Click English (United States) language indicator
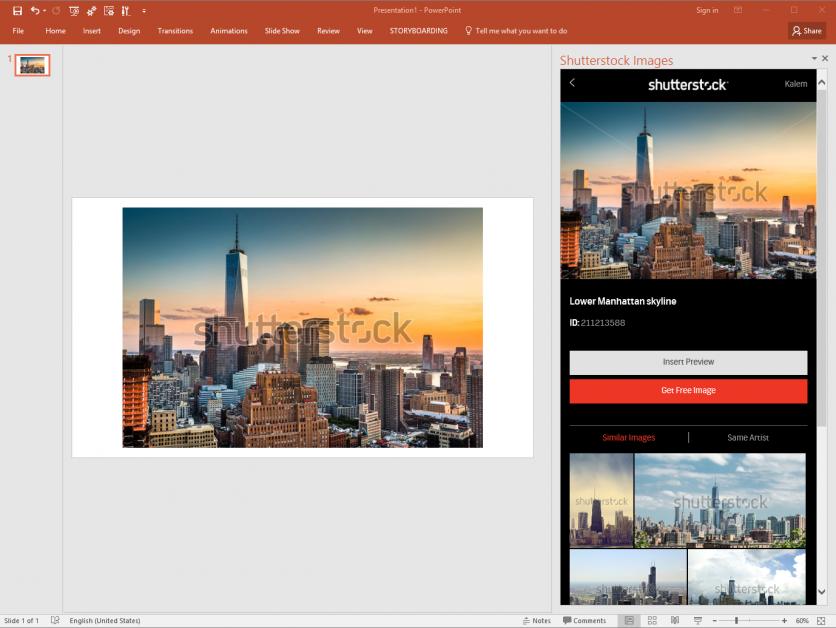 click(104, 621)
